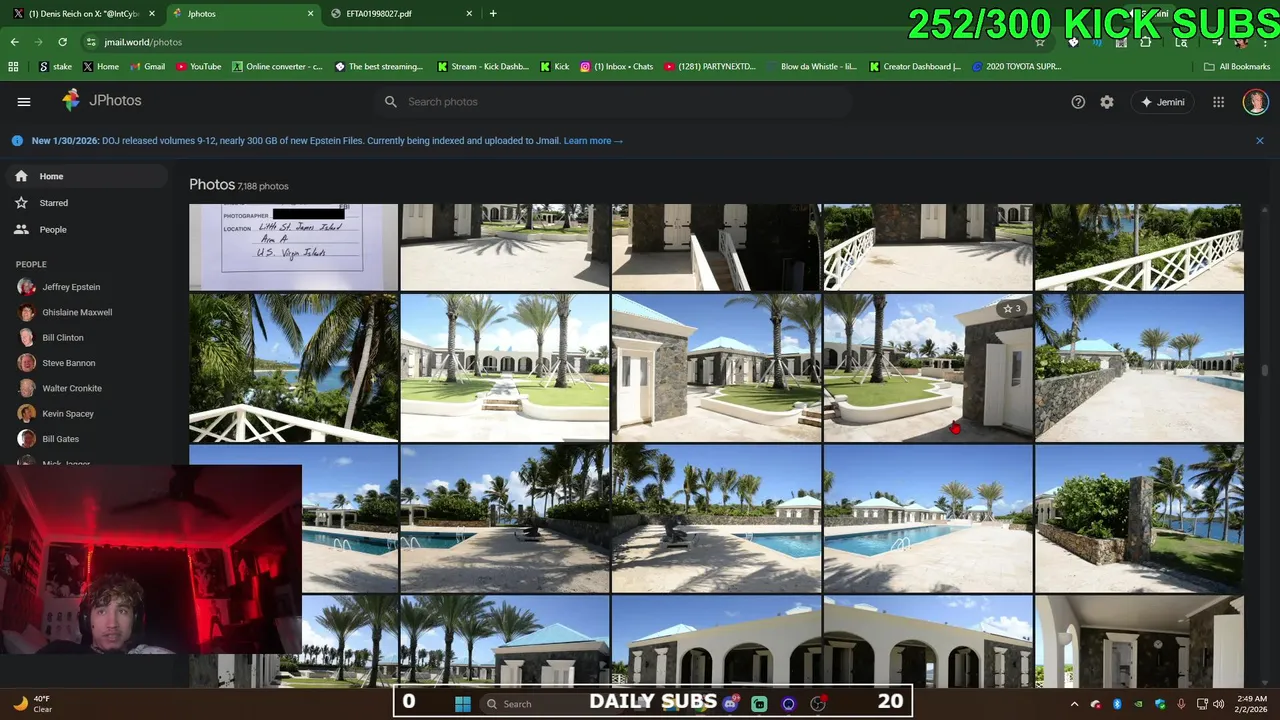The height and width of the screenshot is (720, 1280).
Task: Close the Jphotos browser tab
Action: point(310,14)
